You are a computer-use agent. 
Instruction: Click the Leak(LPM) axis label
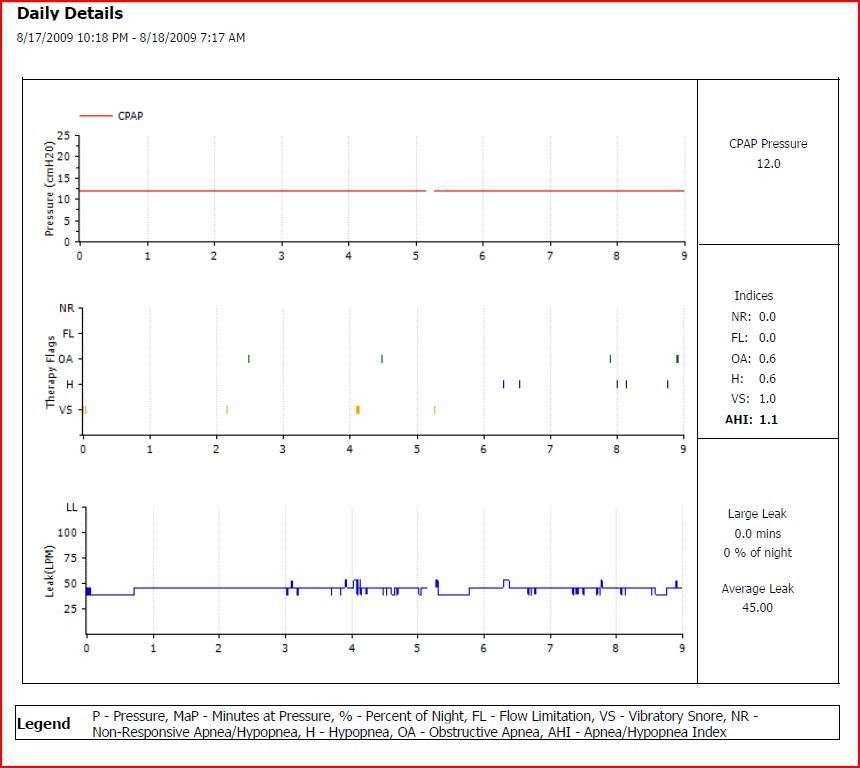(49, 572)
